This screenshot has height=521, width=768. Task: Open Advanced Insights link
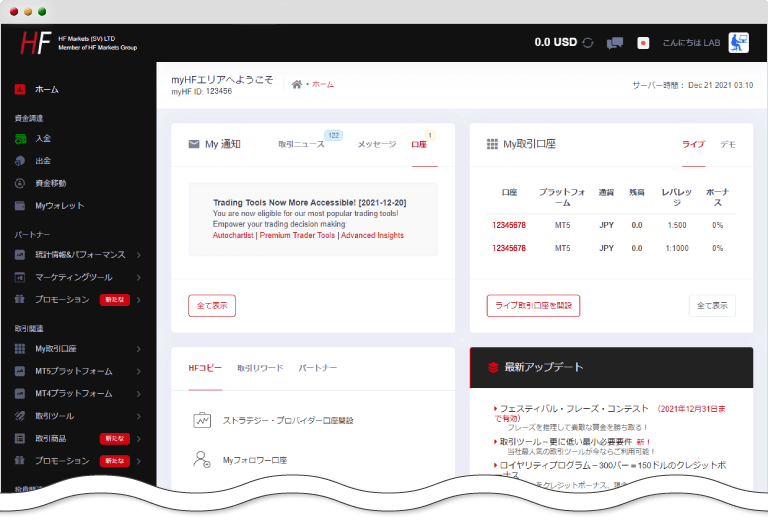pos(372,236)
